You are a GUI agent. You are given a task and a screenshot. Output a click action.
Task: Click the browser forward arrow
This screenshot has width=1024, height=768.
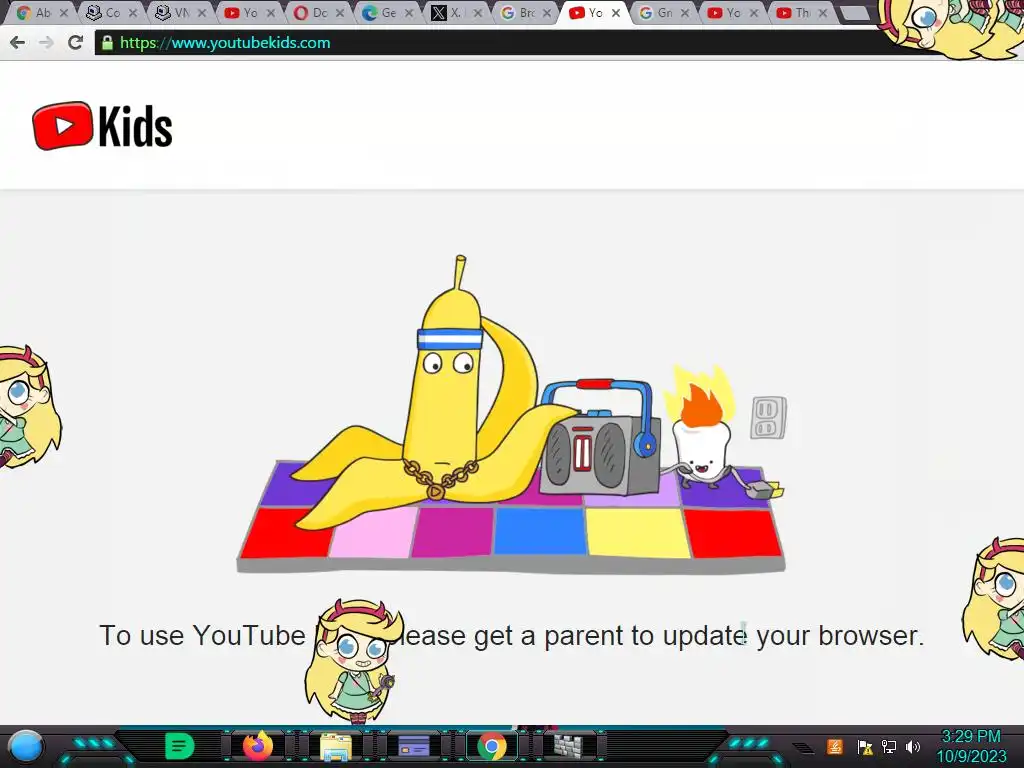click(x=46, y=43)
